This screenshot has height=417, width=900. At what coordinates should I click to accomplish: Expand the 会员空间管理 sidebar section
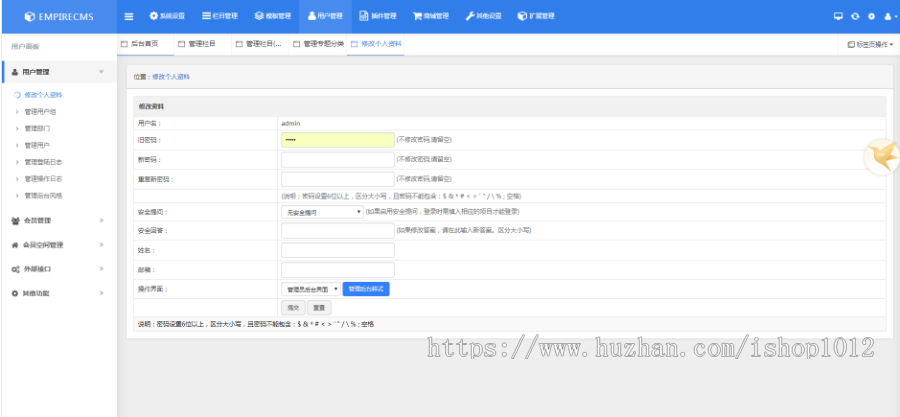59,245
